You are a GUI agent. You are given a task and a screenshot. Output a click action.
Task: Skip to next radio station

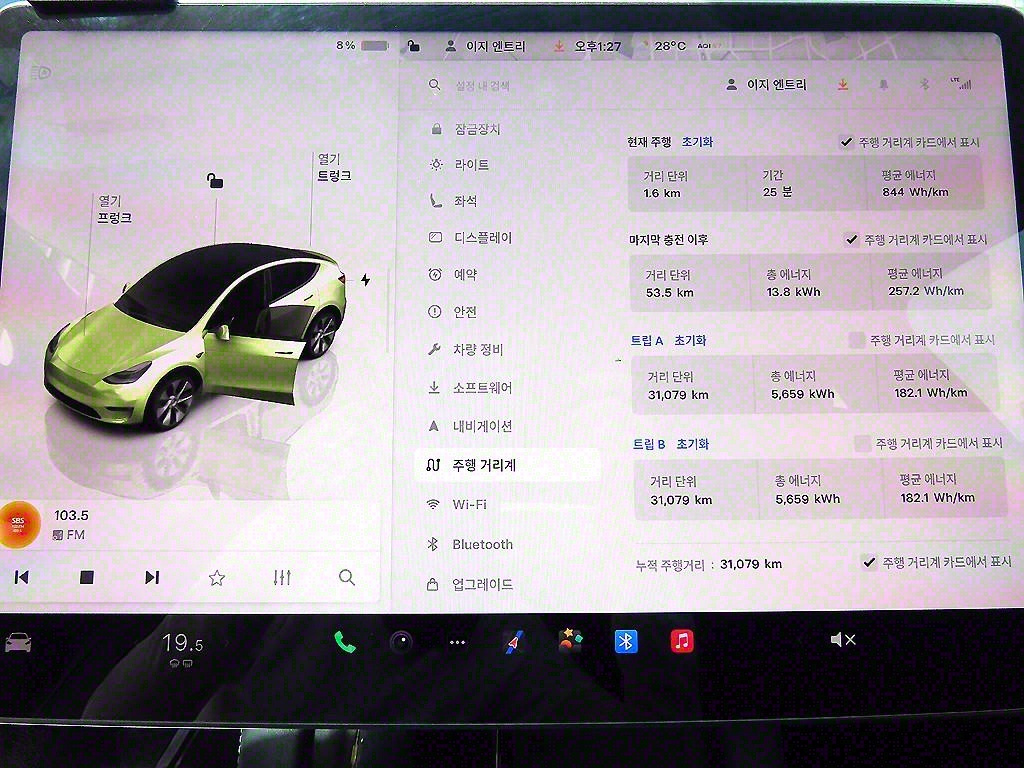tap(152, 577)
